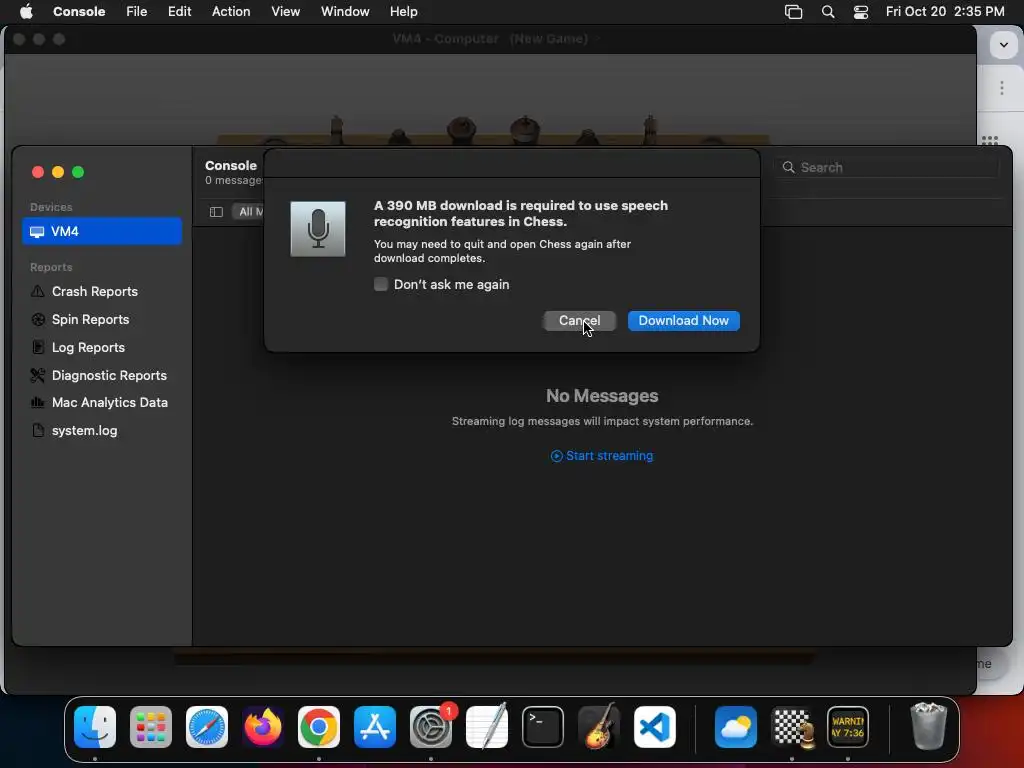This screenshot has width=1024, height=768.
Task: Click the Crash Reports warning triangle icon
Action: (38, 291)
